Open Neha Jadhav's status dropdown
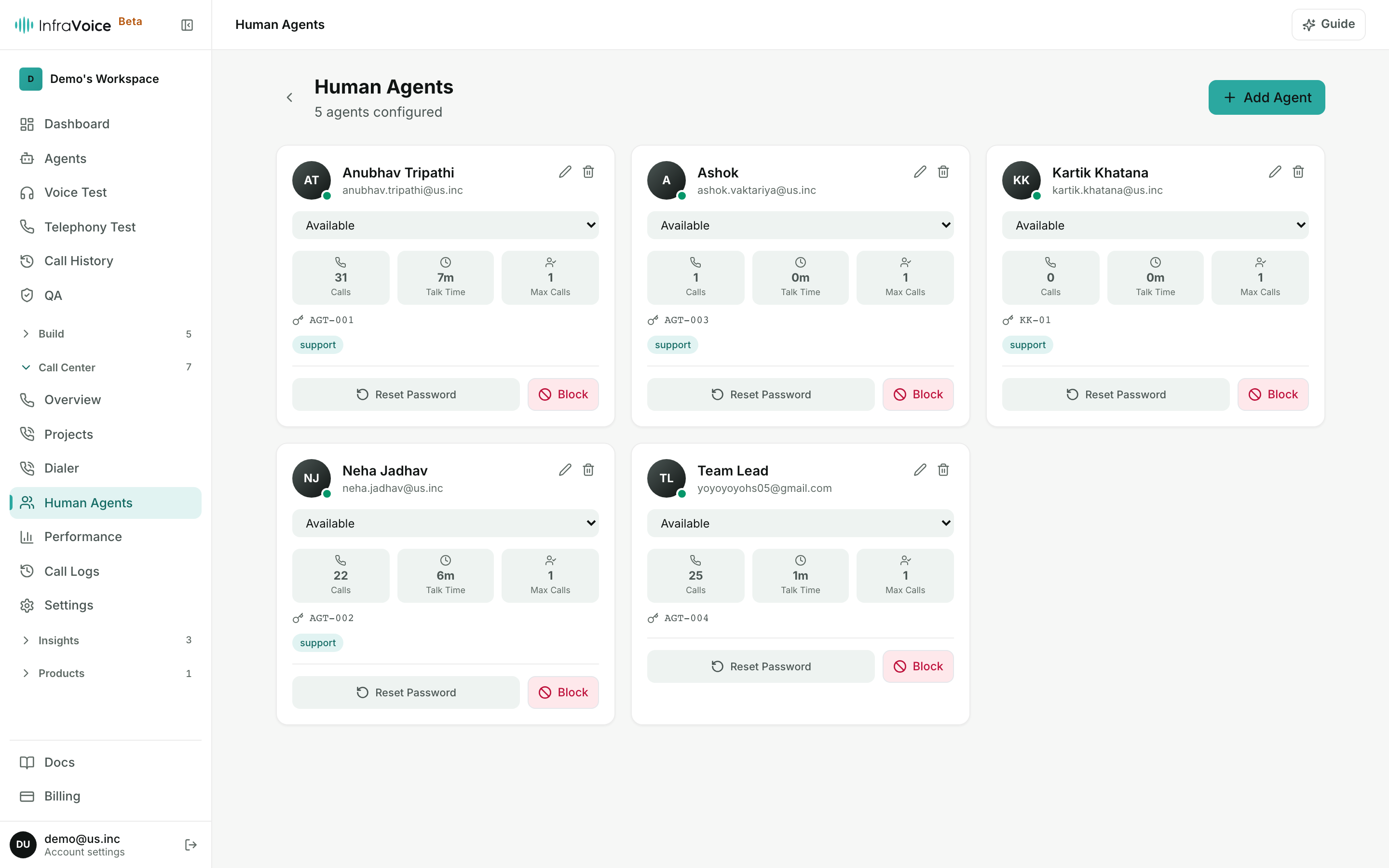This screenshot has height=868, width=1389. 446,523
